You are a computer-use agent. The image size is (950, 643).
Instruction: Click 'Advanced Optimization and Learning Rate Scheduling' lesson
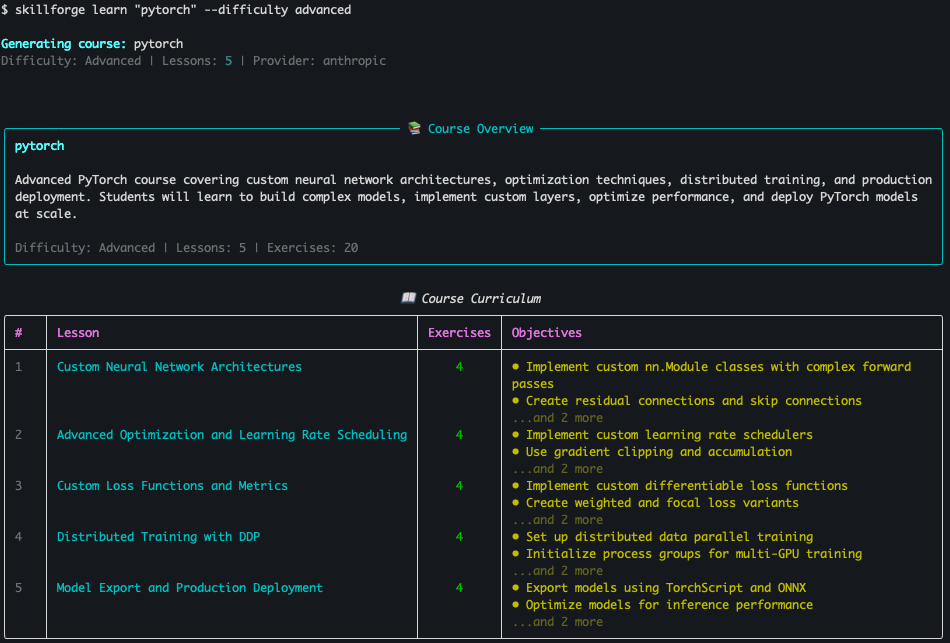(x=232, y=435)
